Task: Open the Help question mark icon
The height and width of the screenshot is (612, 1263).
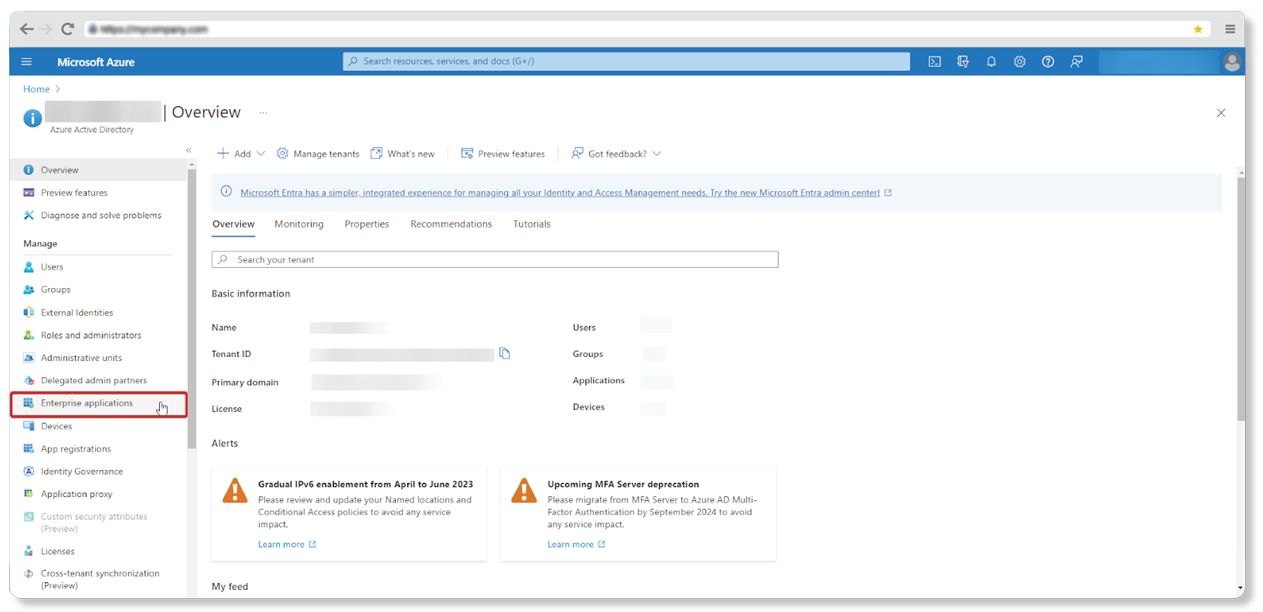Action: point(1048,62)
